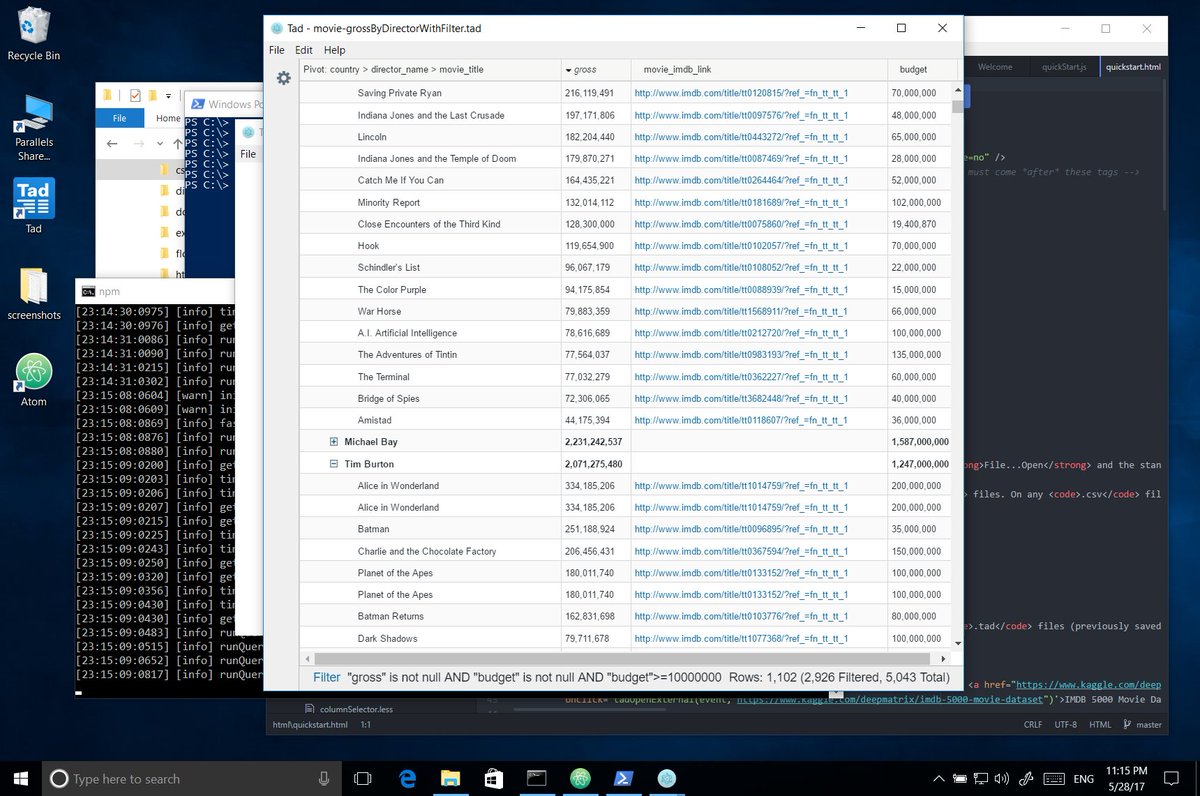Click the Hook gross value 119,654,900
Viewport: 1200px width, 796px height.
pyautogui.click(x=589, y=246)
